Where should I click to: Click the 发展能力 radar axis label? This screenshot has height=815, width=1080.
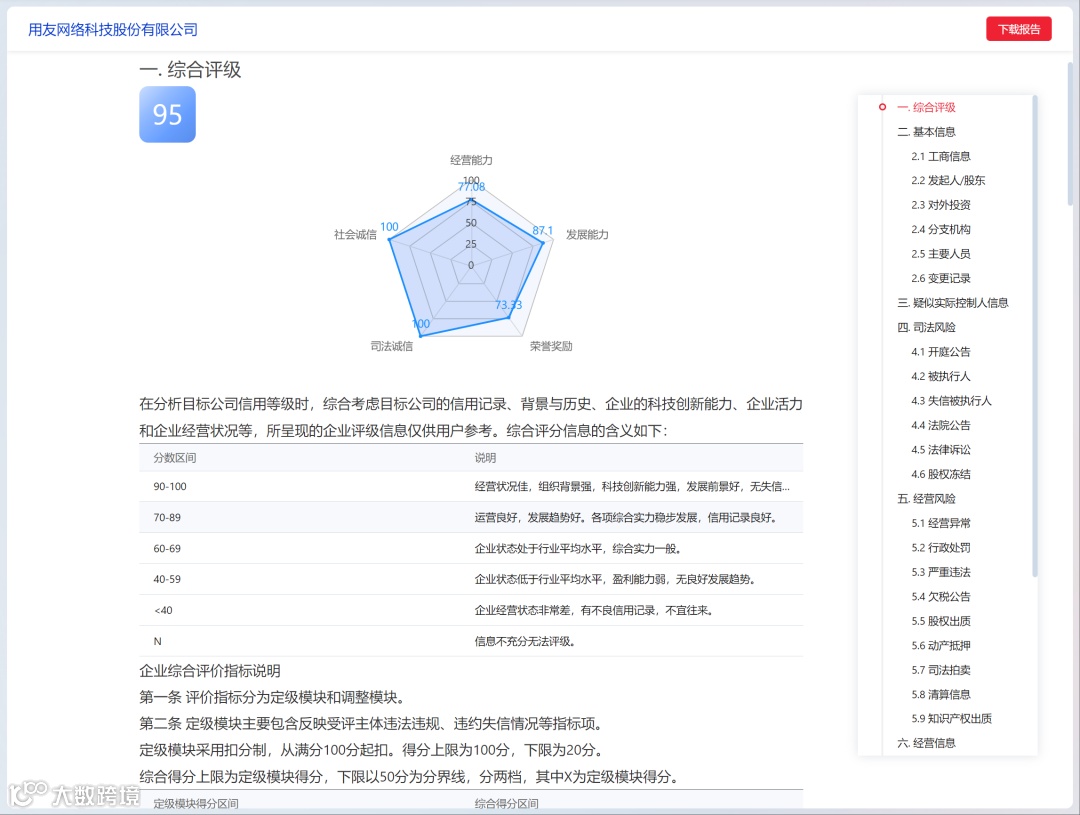[587, 235]
